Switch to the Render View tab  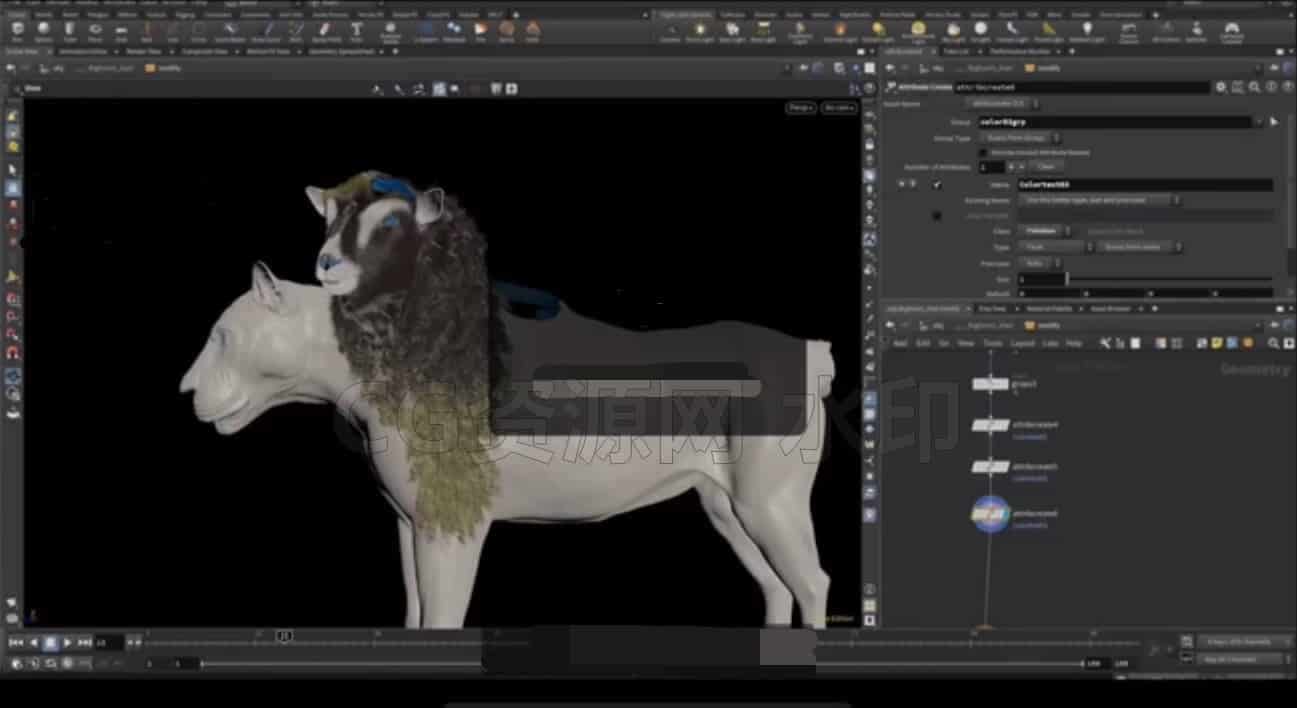coord(142,50)
